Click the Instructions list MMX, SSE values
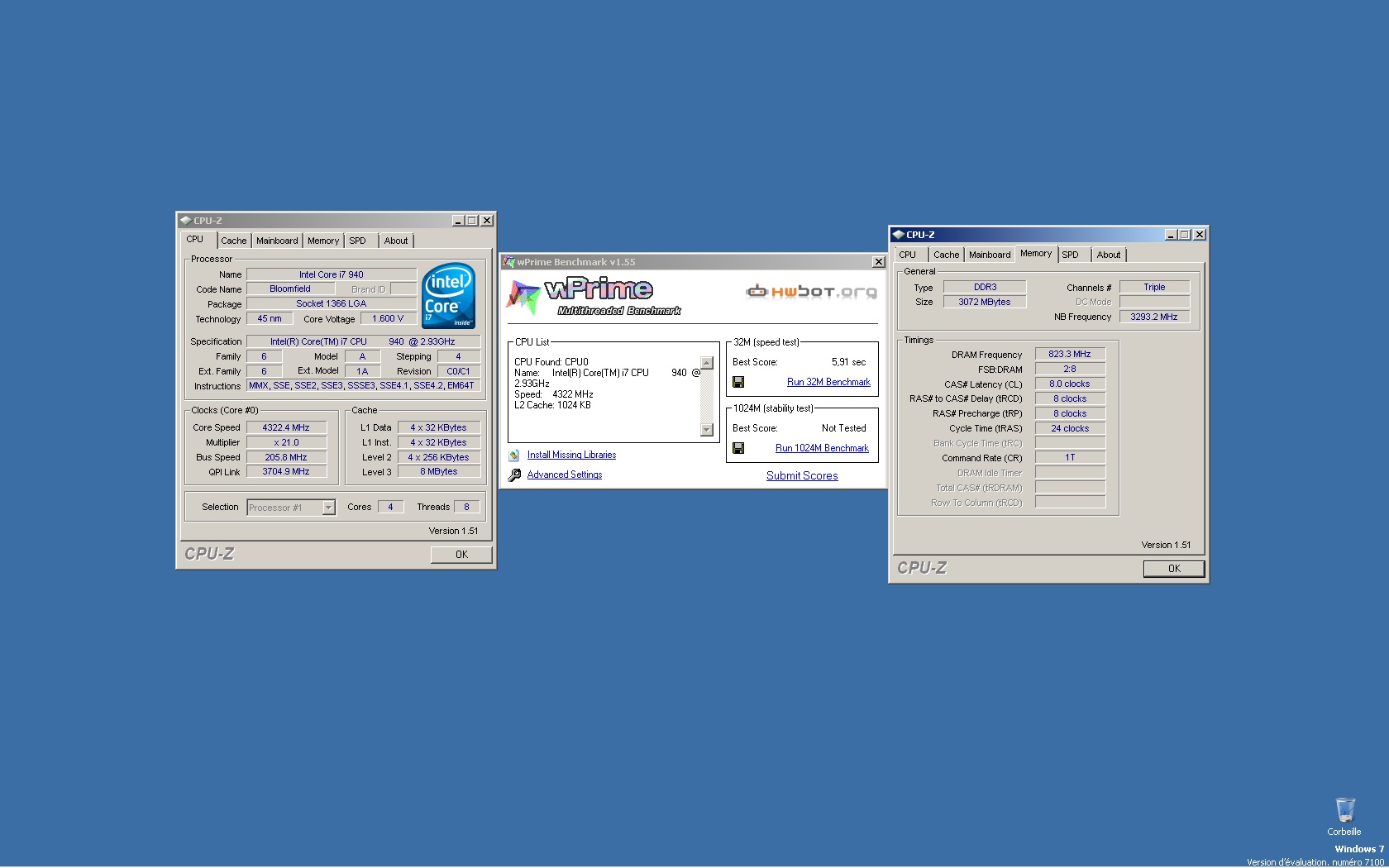1389x868 pixels. (x=363, y=385)
